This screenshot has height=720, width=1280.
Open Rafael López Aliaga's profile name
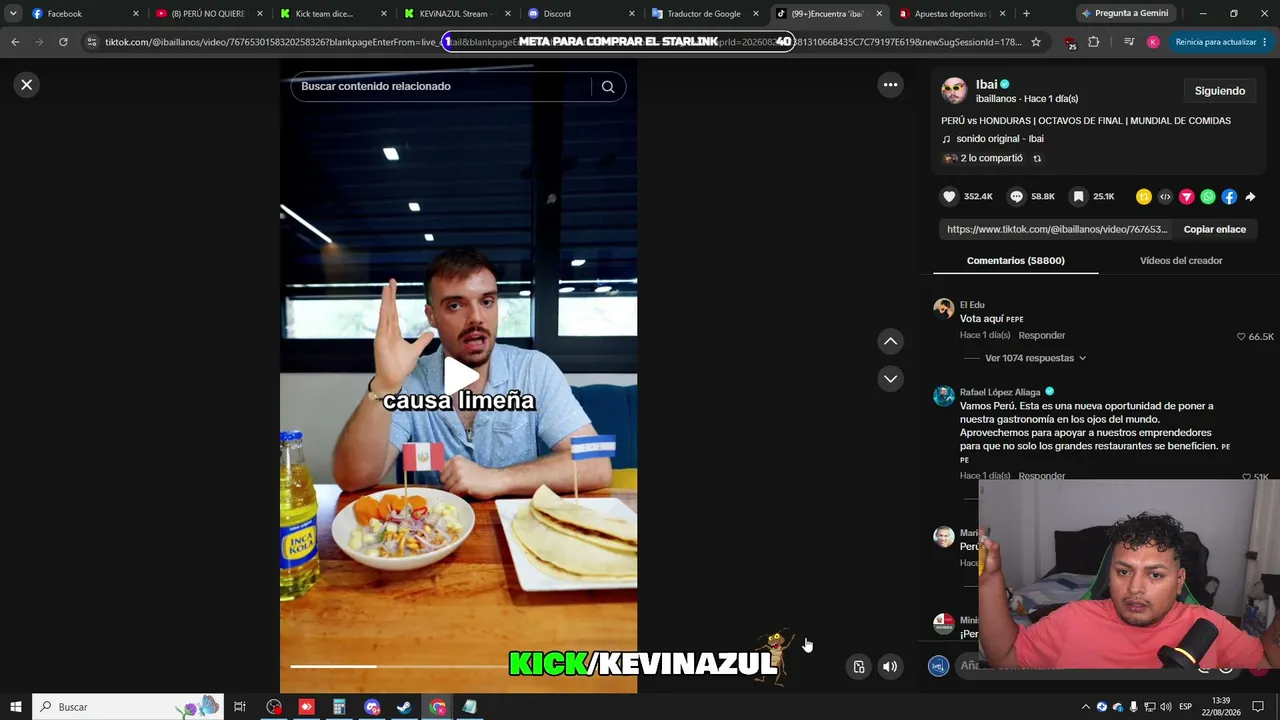click(1000, 392)
